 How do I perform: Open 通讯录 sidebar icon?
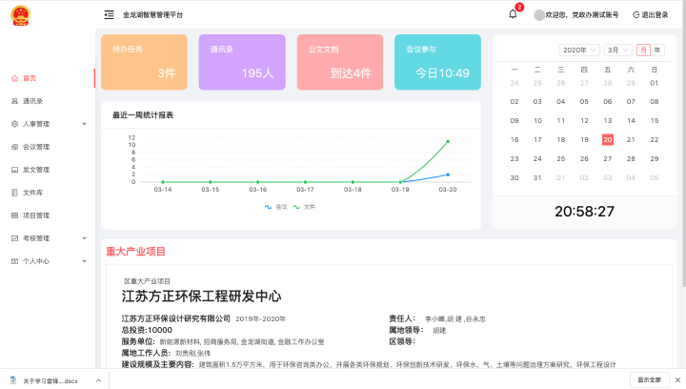coord(14,101)
